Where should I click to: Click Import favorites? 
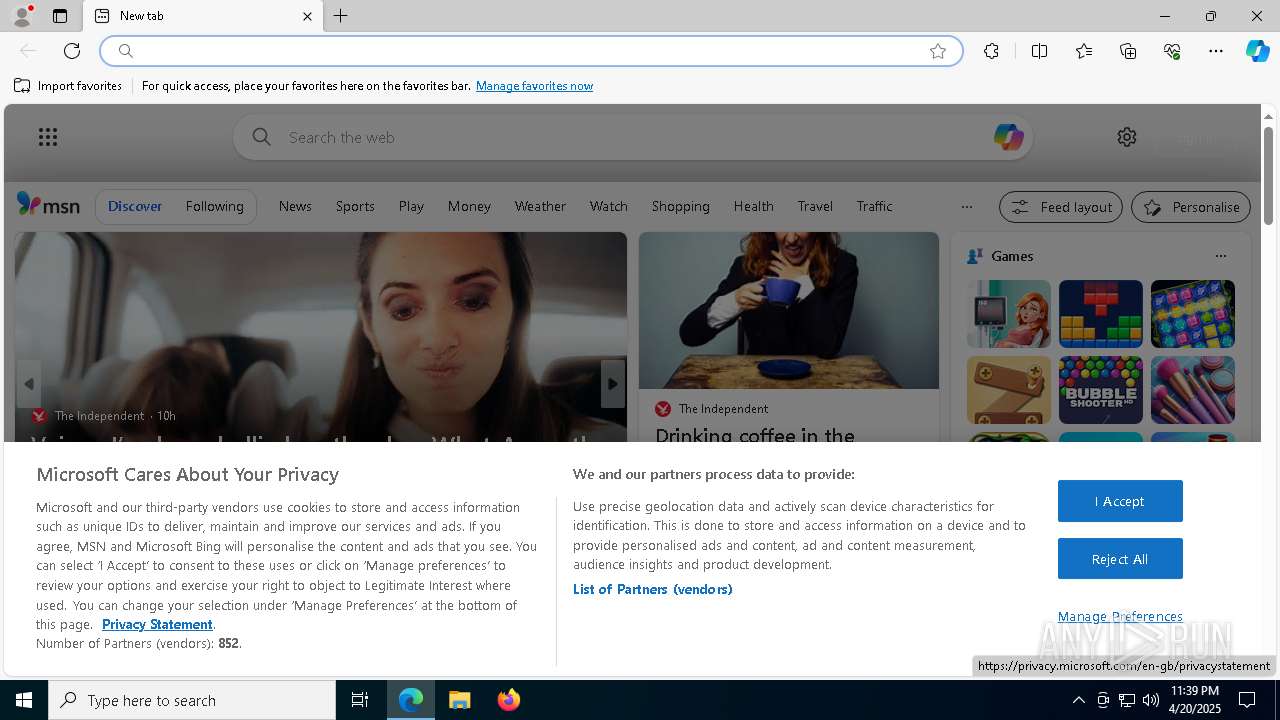point(68,86)
